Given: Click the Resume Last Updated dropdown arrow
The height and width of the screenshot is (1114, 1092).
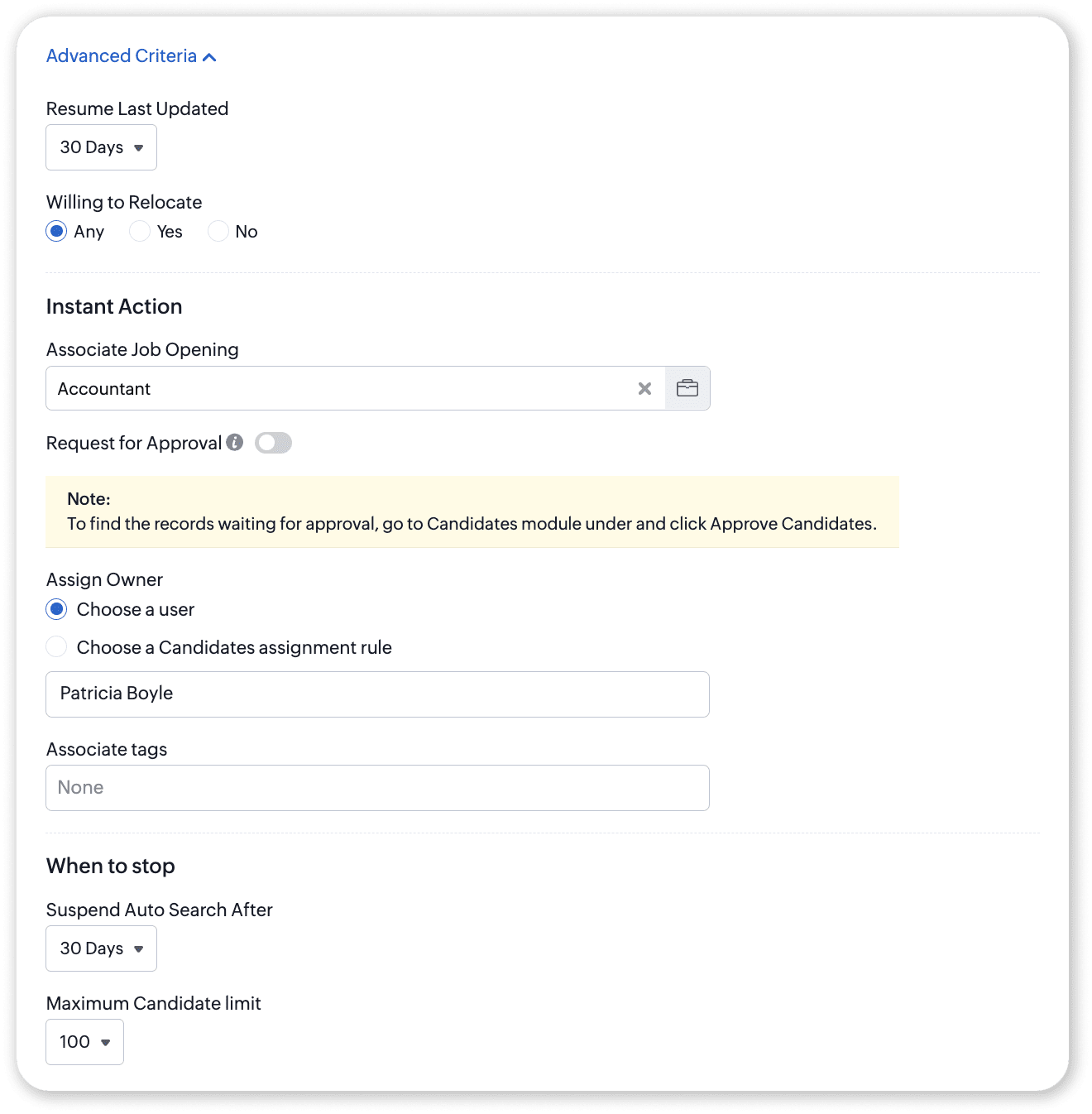Looking at the screenshot, I should click(139, 148).
